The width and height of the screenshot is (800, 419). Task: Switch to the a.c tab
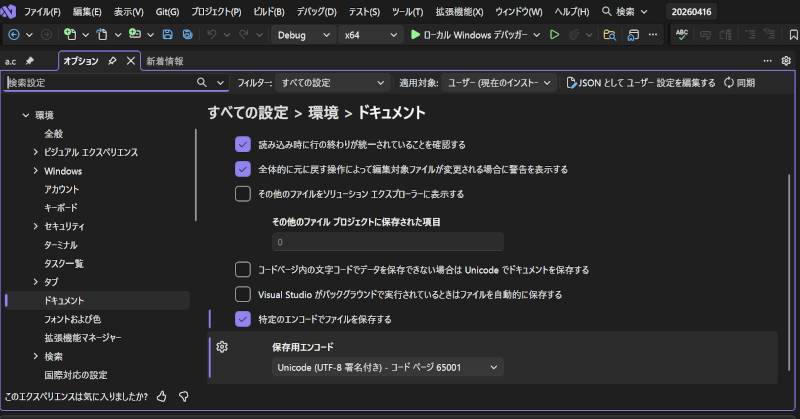(11, 61)
